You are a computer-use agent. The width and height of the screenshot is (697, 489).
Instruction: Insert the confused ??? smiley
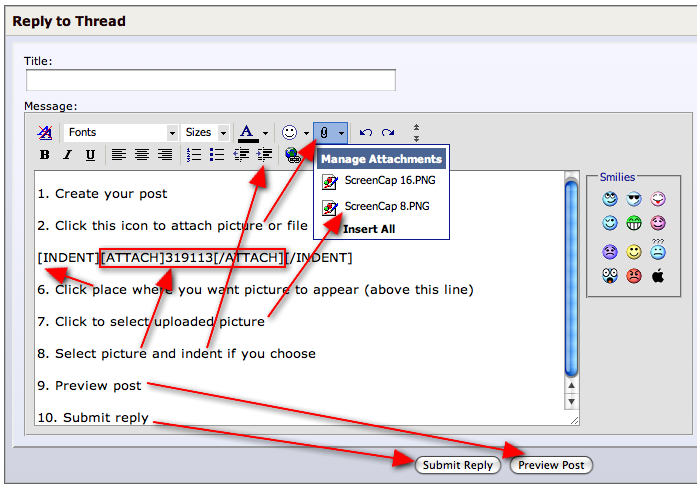tap(658, 249)
